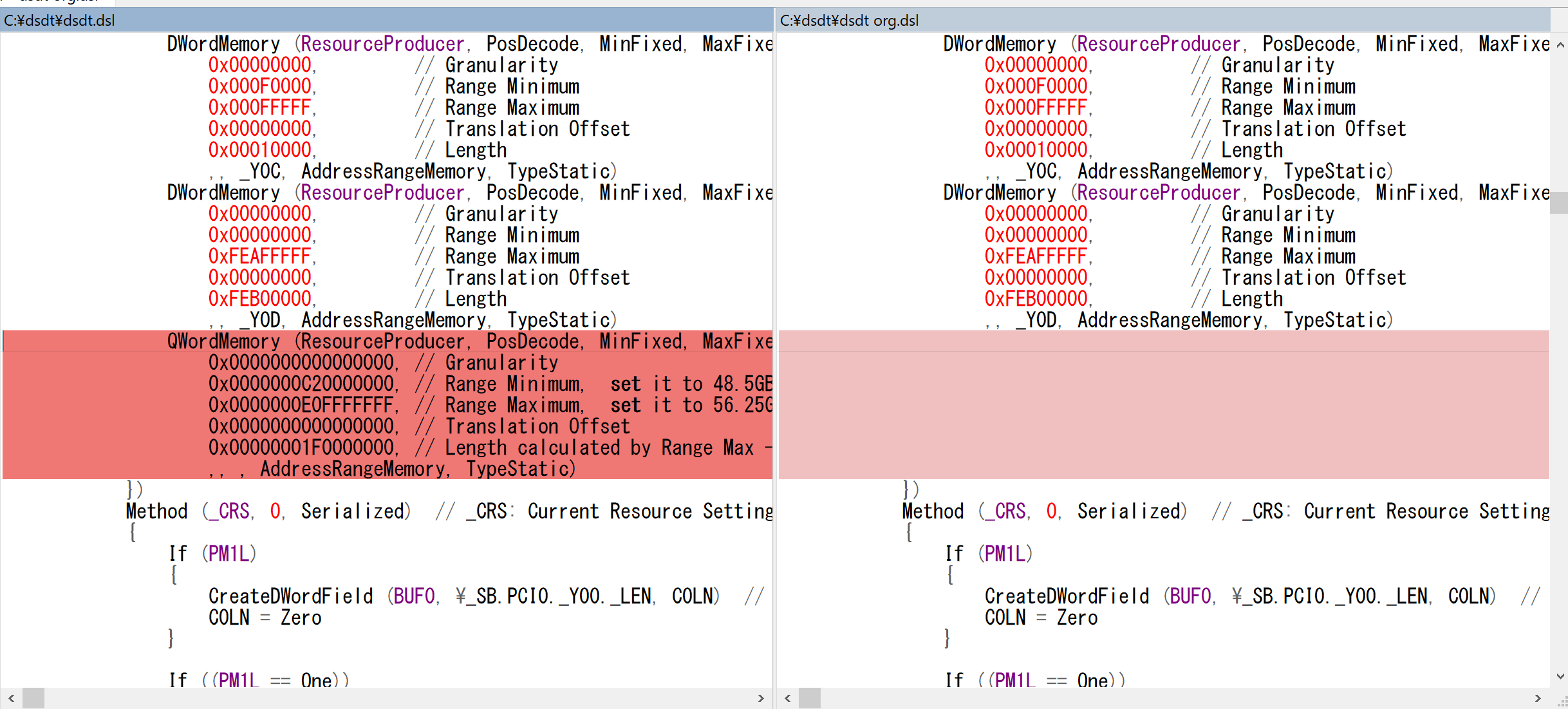Viewport: 1568px width, 709px height.
Task: Click the vertical scrollbar thumb
Action: [1560, 202]
